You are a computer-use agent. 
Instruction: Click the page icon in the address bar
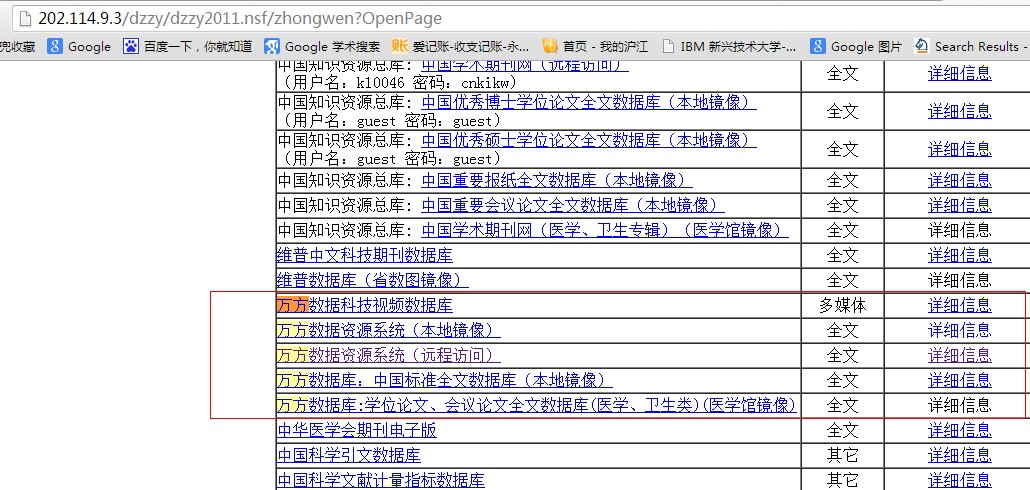24,18
